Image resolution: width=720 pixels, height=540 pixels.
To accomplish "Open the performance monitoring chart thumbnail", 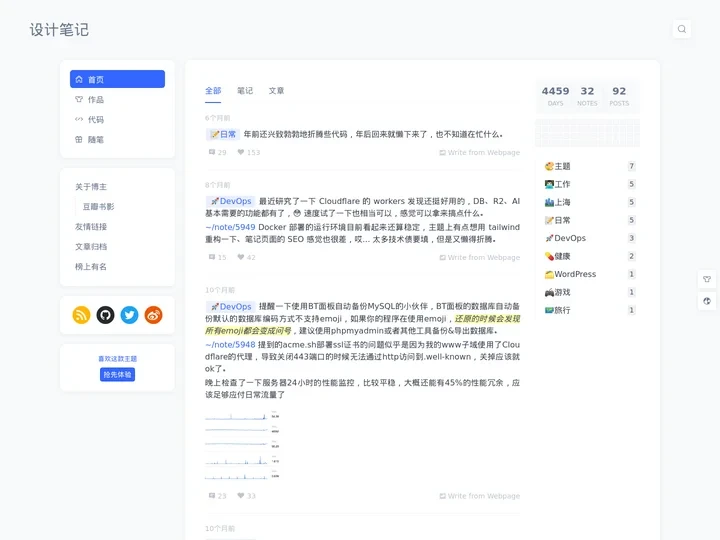I will point(242,445).
